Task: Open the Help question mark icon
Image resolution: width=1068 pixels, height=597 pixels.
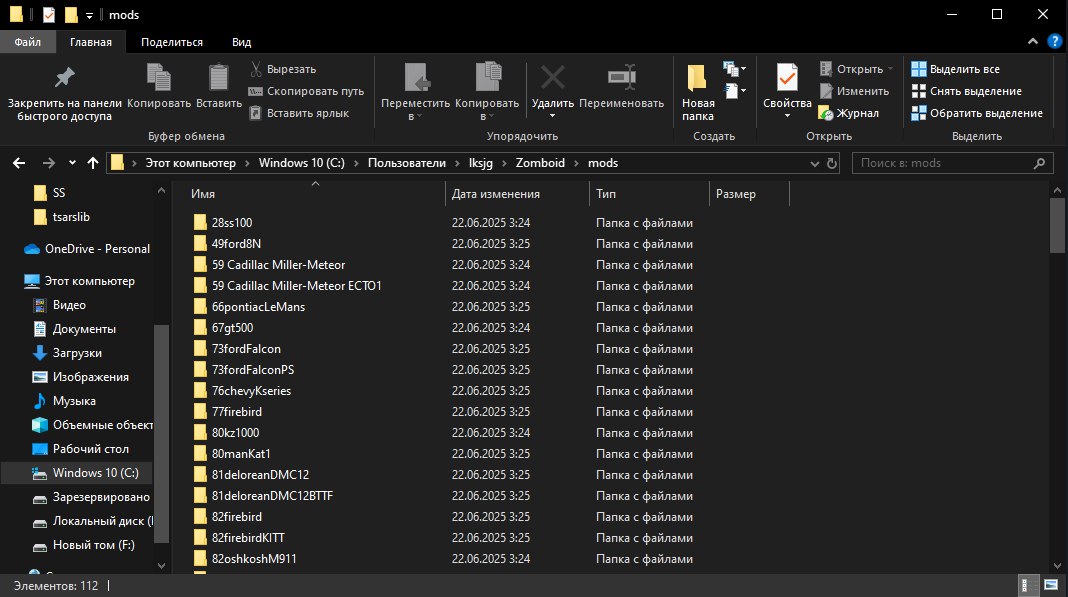Action: click(x=1054, y=42)
